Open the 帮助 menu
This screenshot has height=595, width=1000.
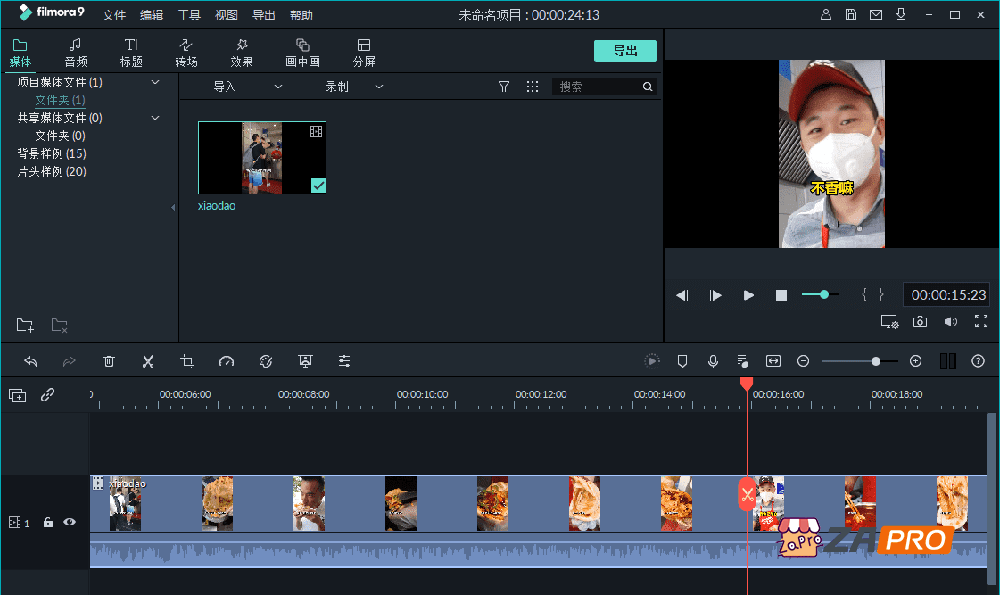302,15
